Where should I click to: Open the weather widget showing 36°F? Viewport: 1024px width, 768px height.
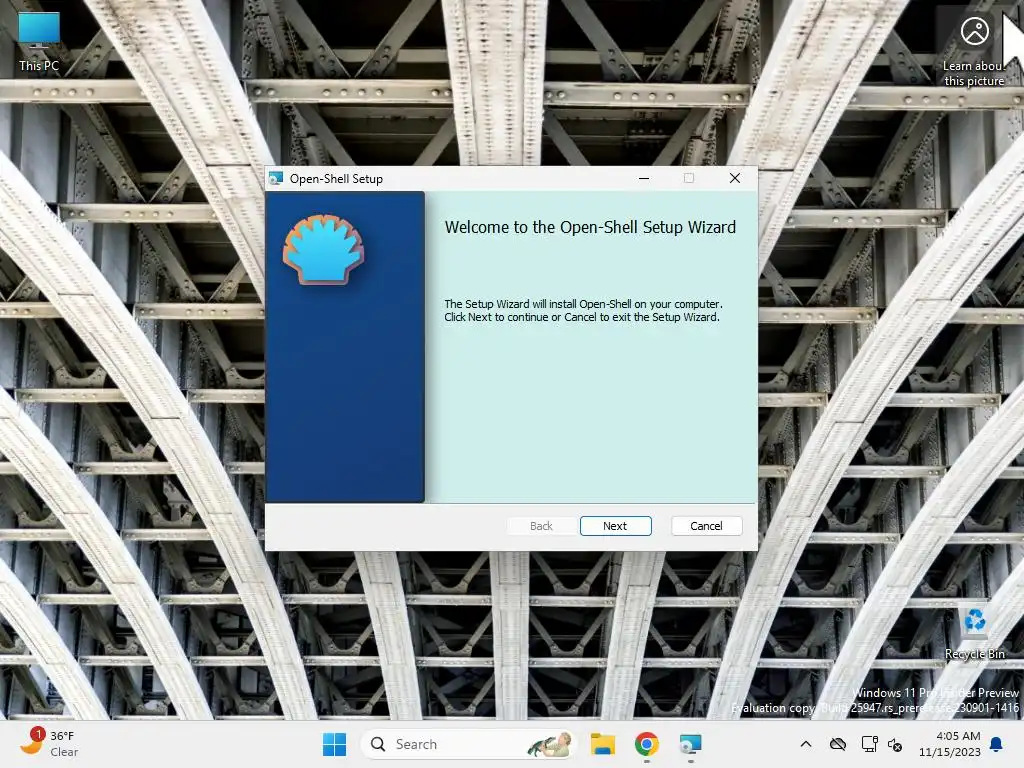(x=49, y=744)
